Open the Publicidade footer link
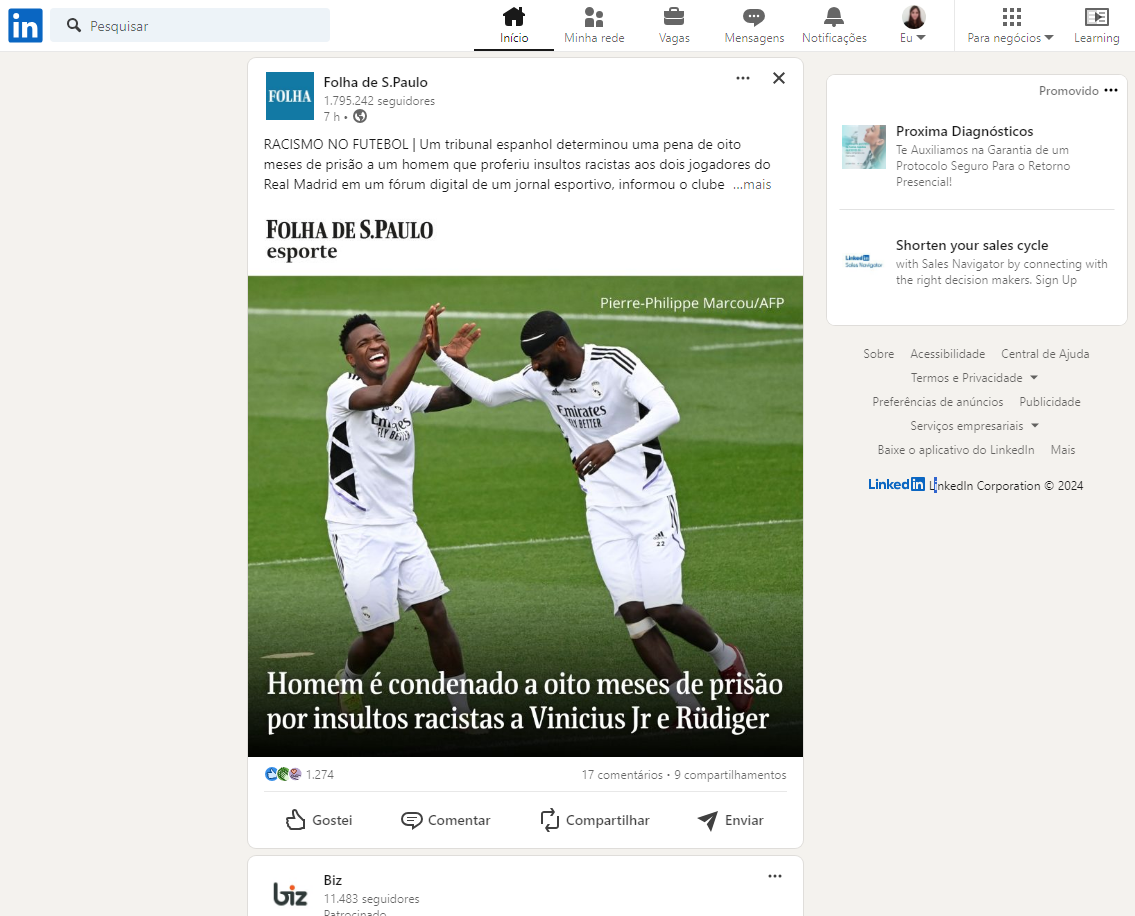1135x916 pixels. point(1050,402)
